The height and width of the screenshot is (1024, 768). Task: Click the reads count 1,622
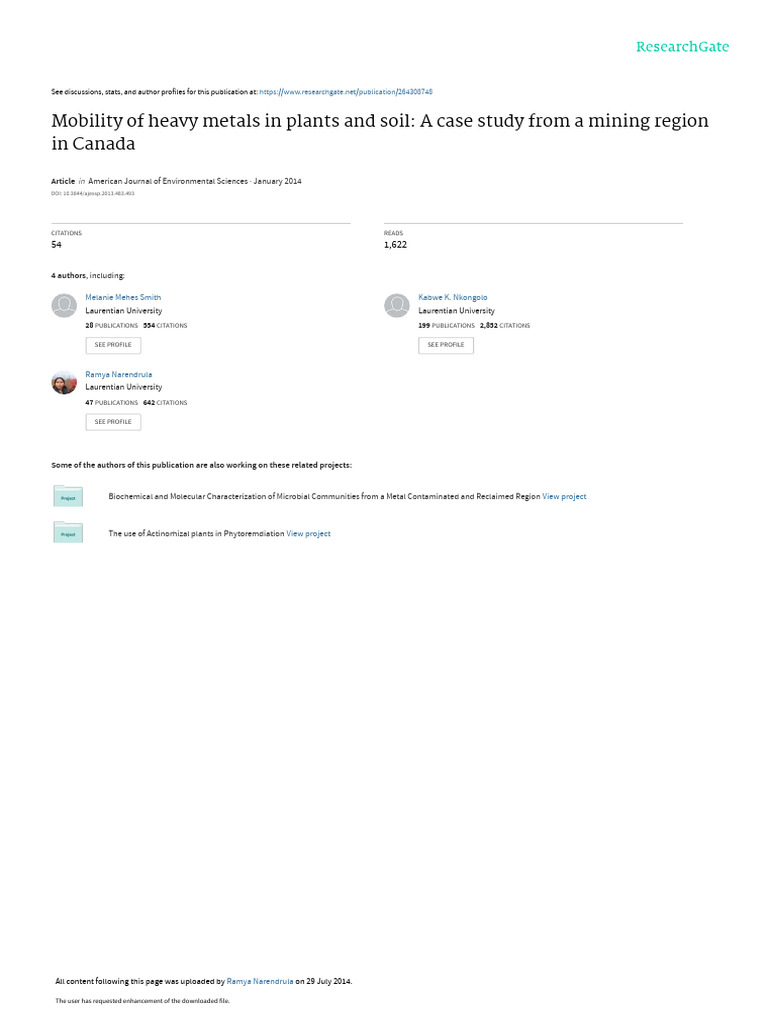coord(395,244)
